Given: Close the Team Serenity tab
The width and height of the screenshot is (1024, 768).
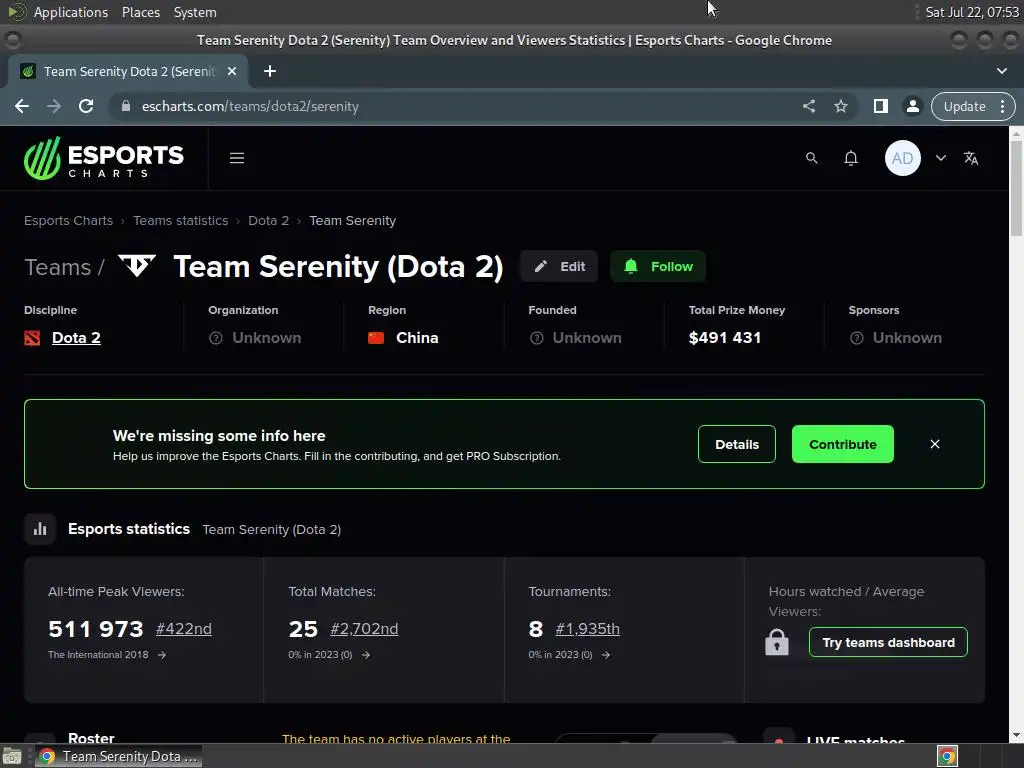Looking at the screenshot, I should coord(232,71).
